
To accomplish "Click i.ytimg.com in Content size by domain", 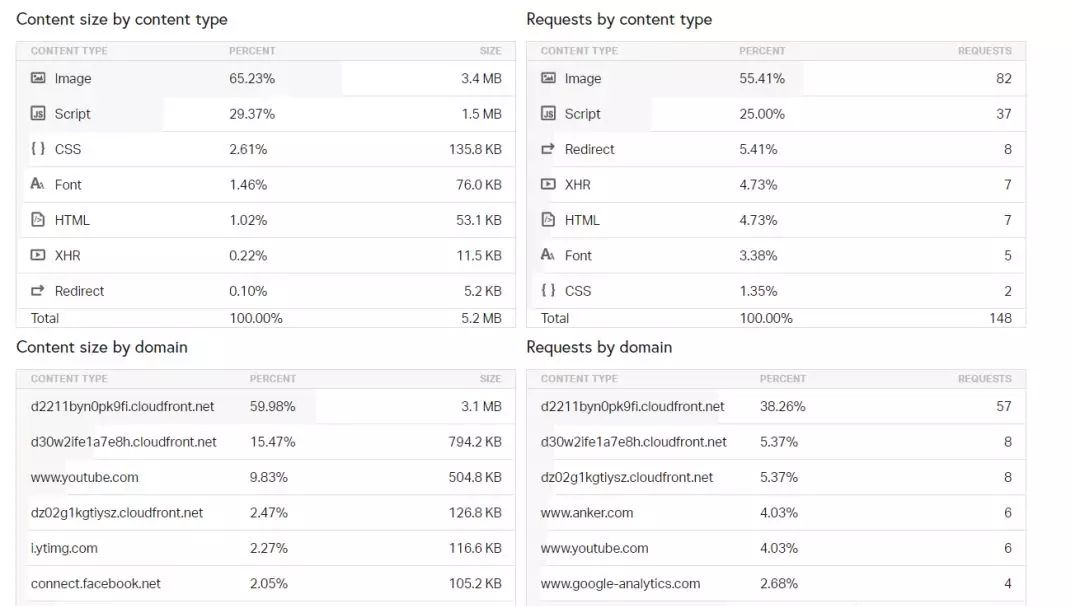I will (64, 548).
